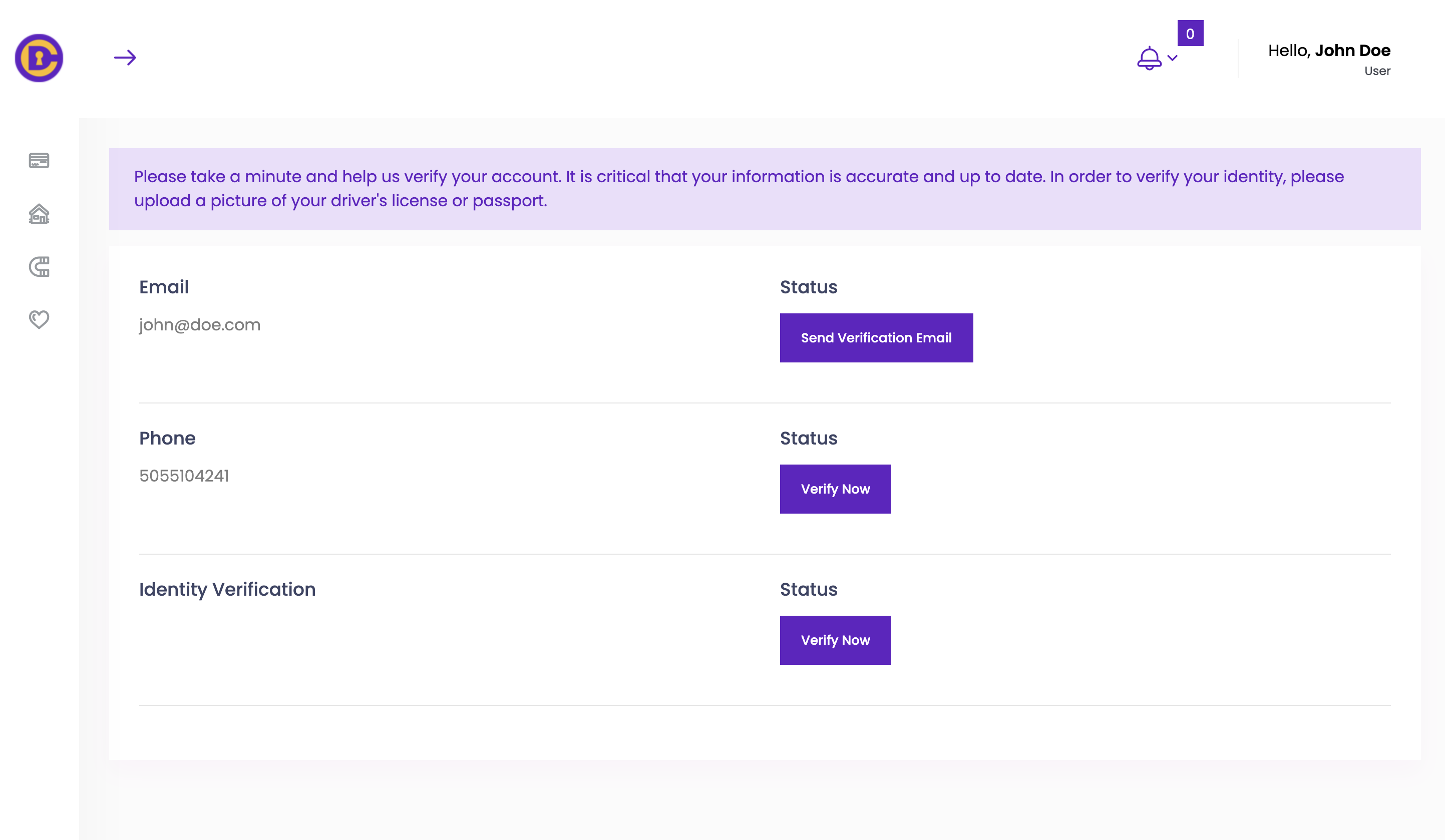Click the purple and yellow keyhole logo

pos(39,58)
